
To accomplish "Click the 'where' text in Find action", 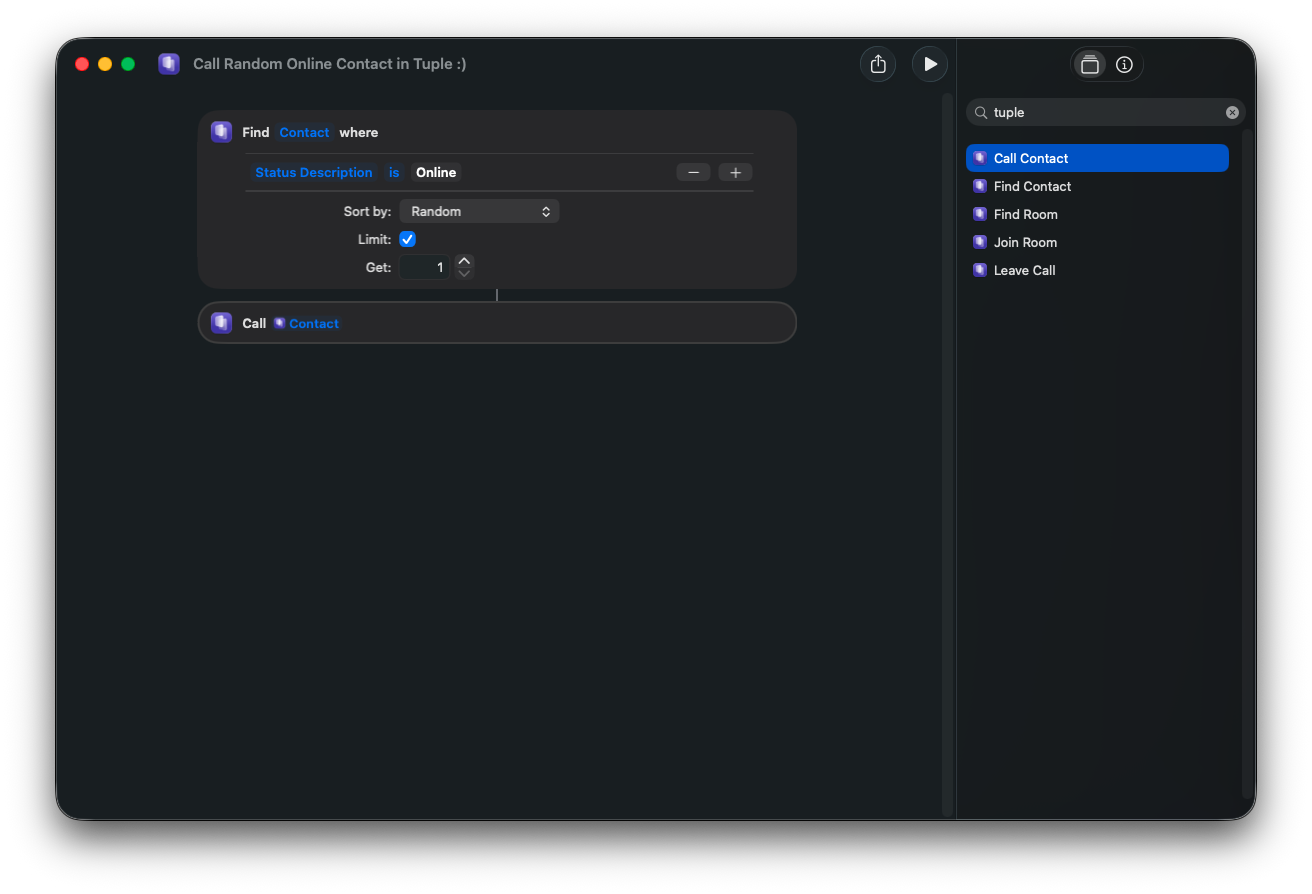I will point(359,132).
